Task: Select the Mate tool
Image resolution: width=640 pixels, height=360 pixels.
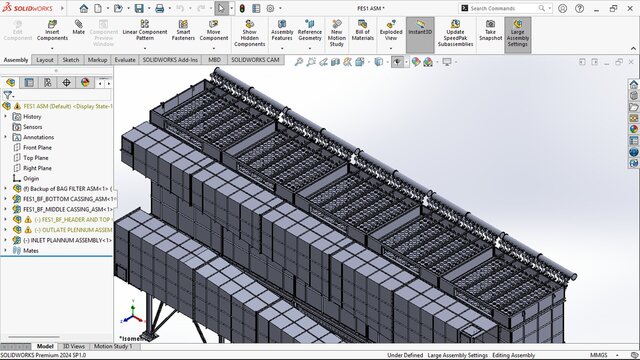Action: 78,28
